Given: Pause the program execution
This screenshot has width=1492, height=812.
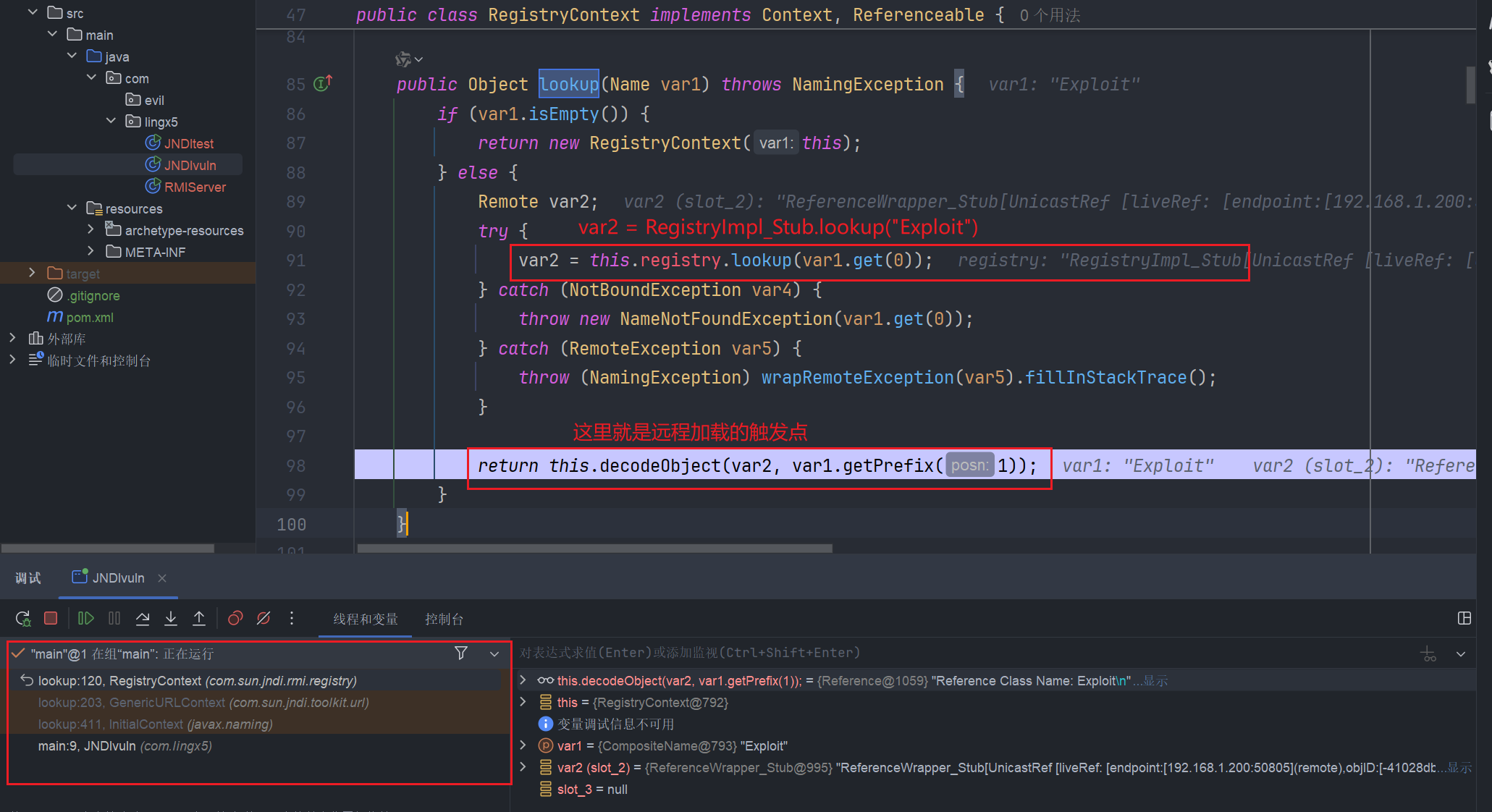Looking at the screenshot, I should coord(114,619).
